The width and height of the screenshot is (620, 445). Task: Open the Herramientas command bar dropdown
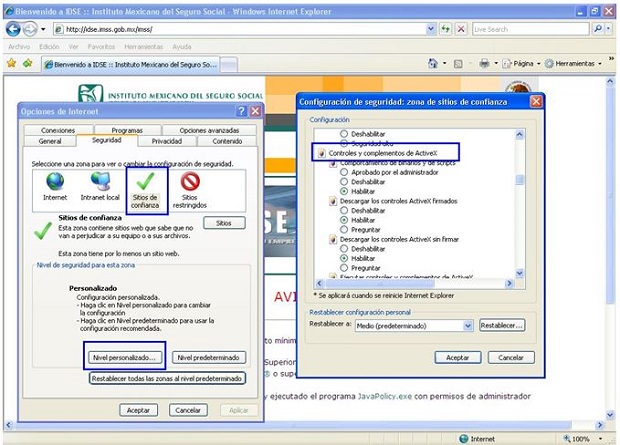coord(573,63)
